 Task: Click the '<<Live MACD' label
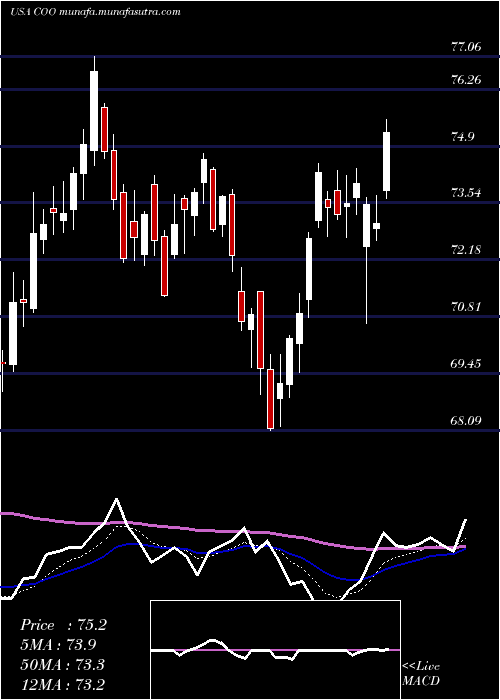(x=421, y=673)
